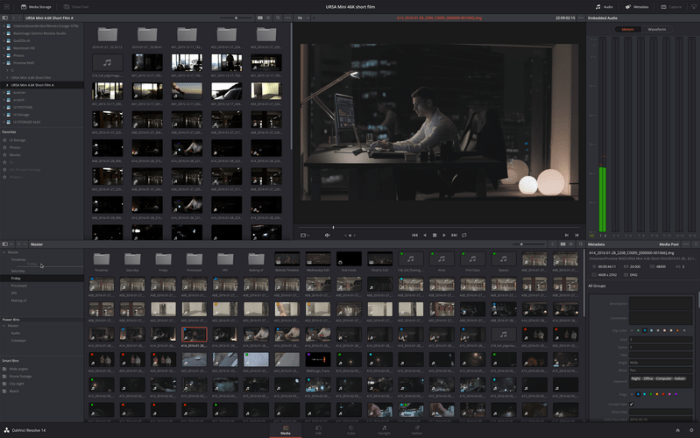Switch to the Deliver page tab
This screenshot has height=438, width=700.
tap(417, 430)
